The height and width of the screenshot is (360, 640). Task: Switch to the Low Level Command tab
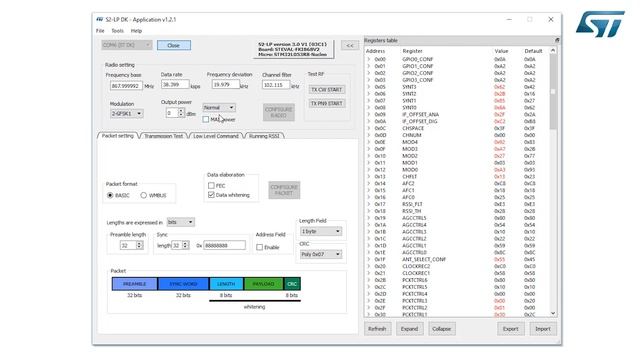[x=216, y=136]
